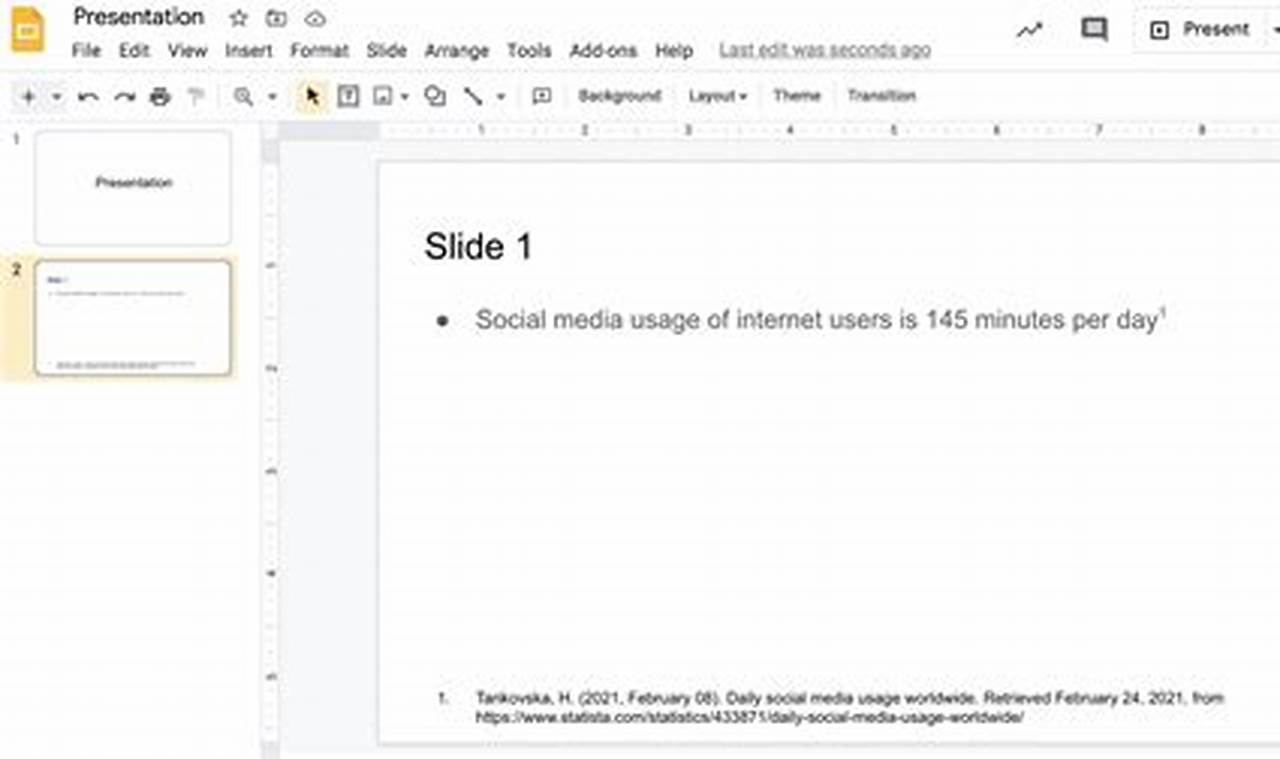Select the cursor Select tool

[x=312, y=96]
